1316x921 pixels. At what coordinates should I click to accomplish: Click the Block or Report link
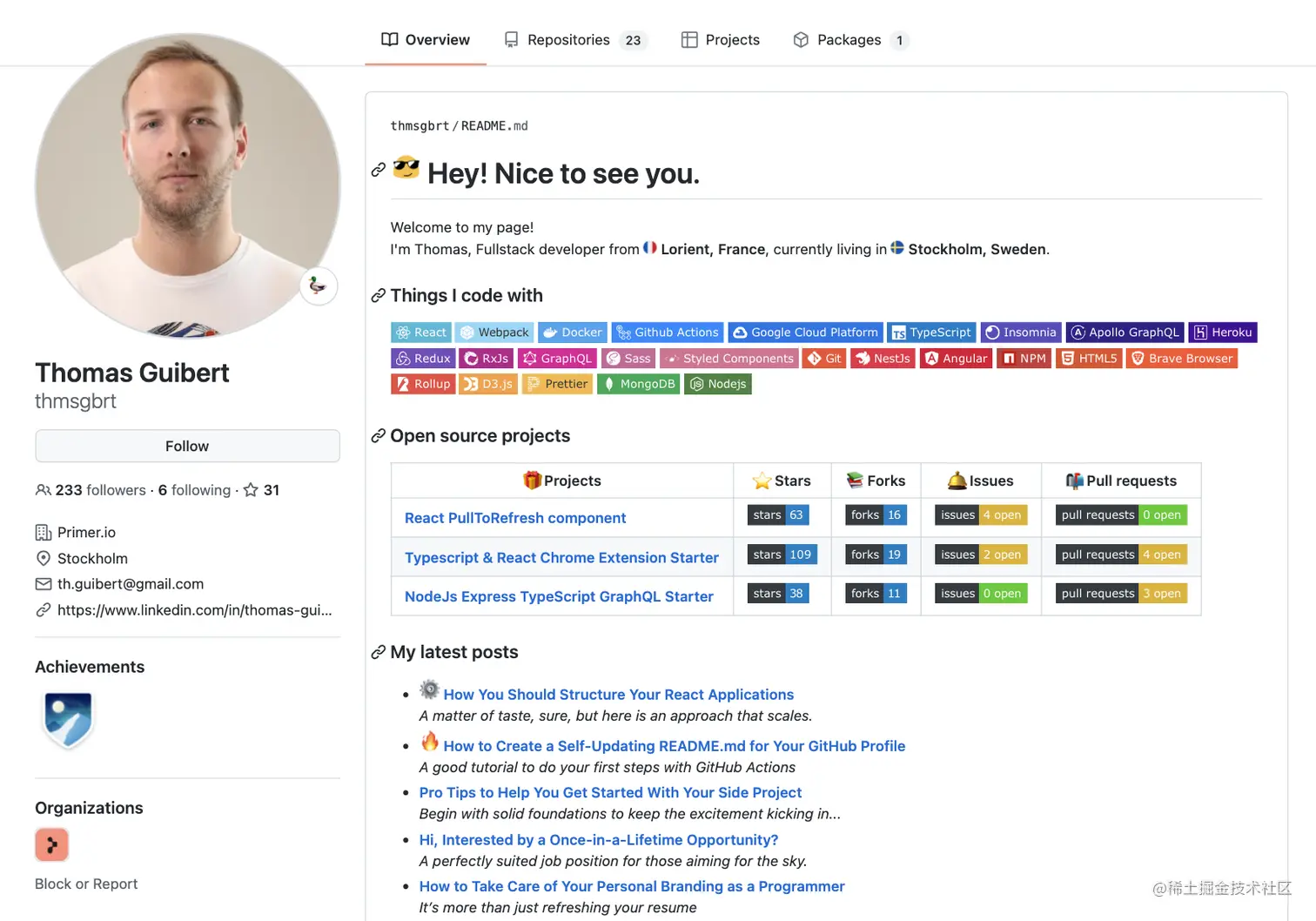tap(86, 884)
